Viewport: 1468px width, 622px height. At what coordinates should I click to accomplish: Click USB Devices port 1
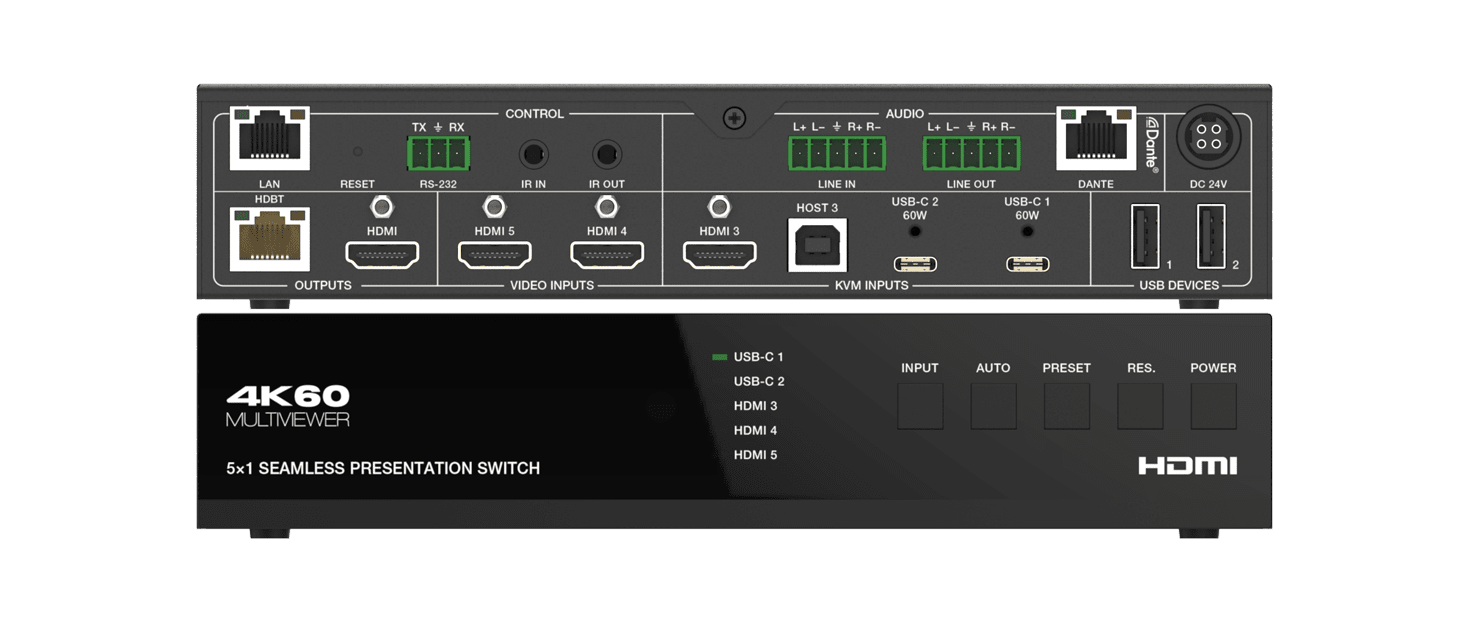(x=1143, y=237)
